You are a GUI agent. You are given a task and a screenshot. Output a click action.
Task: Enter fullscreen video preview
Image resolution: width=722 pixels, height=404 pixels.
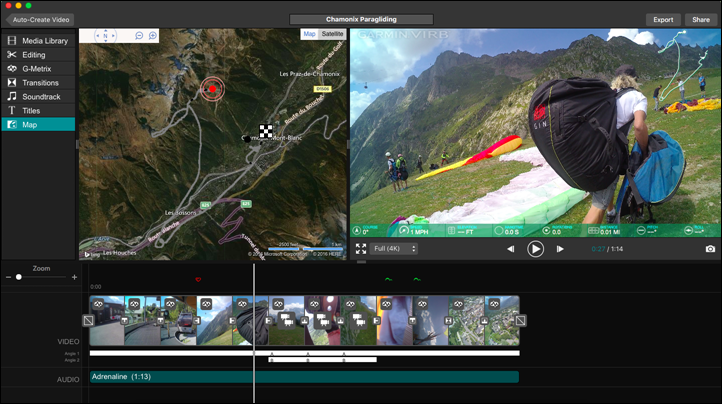click(x=360, y=249)
